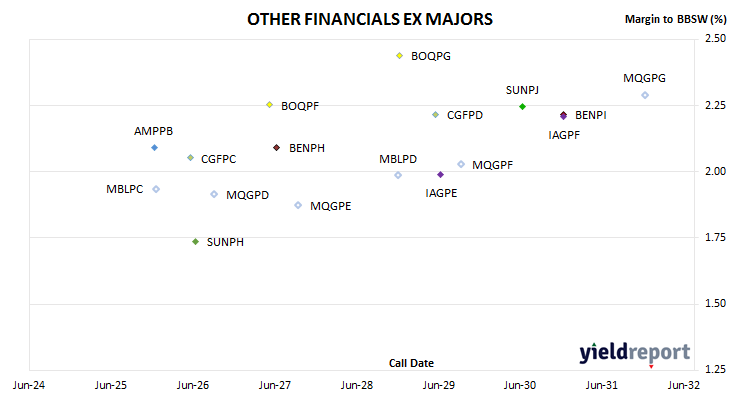Click the MQGPG hollow diamond marker
This screenshot has width=730, height=399.
(x=645, y=95)
